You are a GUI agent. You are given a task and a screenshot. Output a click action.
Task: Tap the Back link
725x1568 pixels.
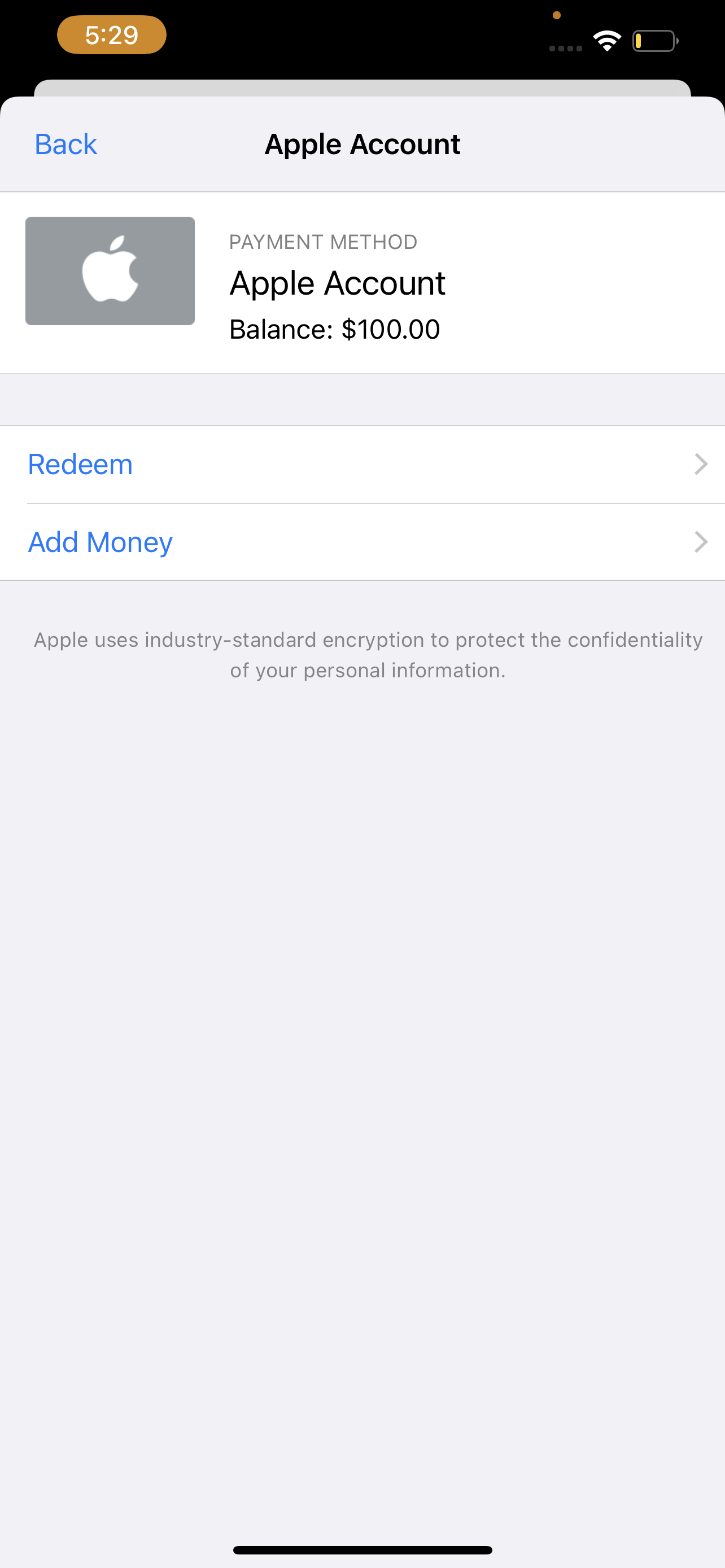point(65,144)
